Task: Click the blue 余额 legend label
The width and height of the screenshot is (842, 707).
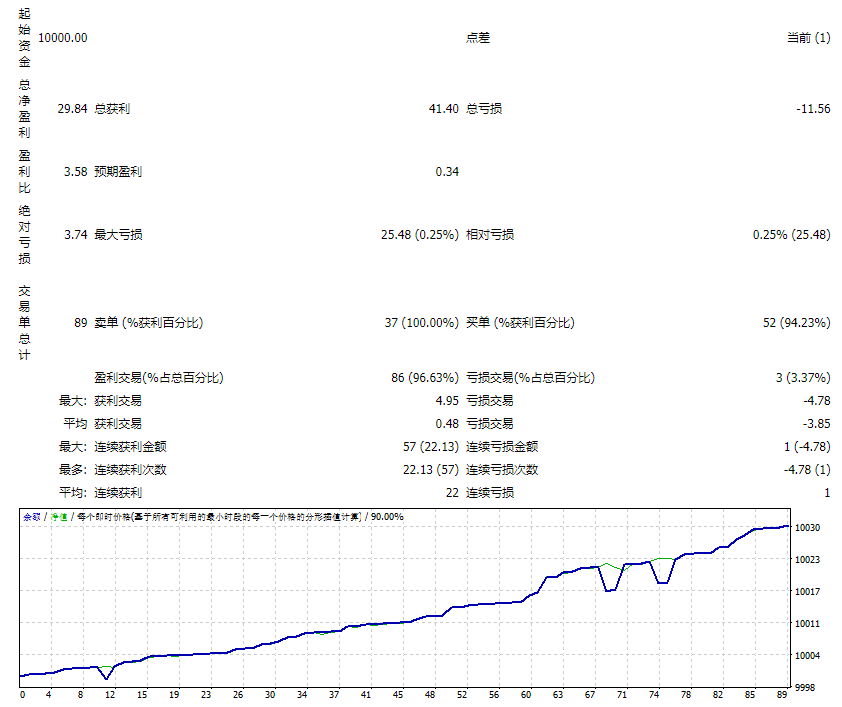Action: click(32, 516)
